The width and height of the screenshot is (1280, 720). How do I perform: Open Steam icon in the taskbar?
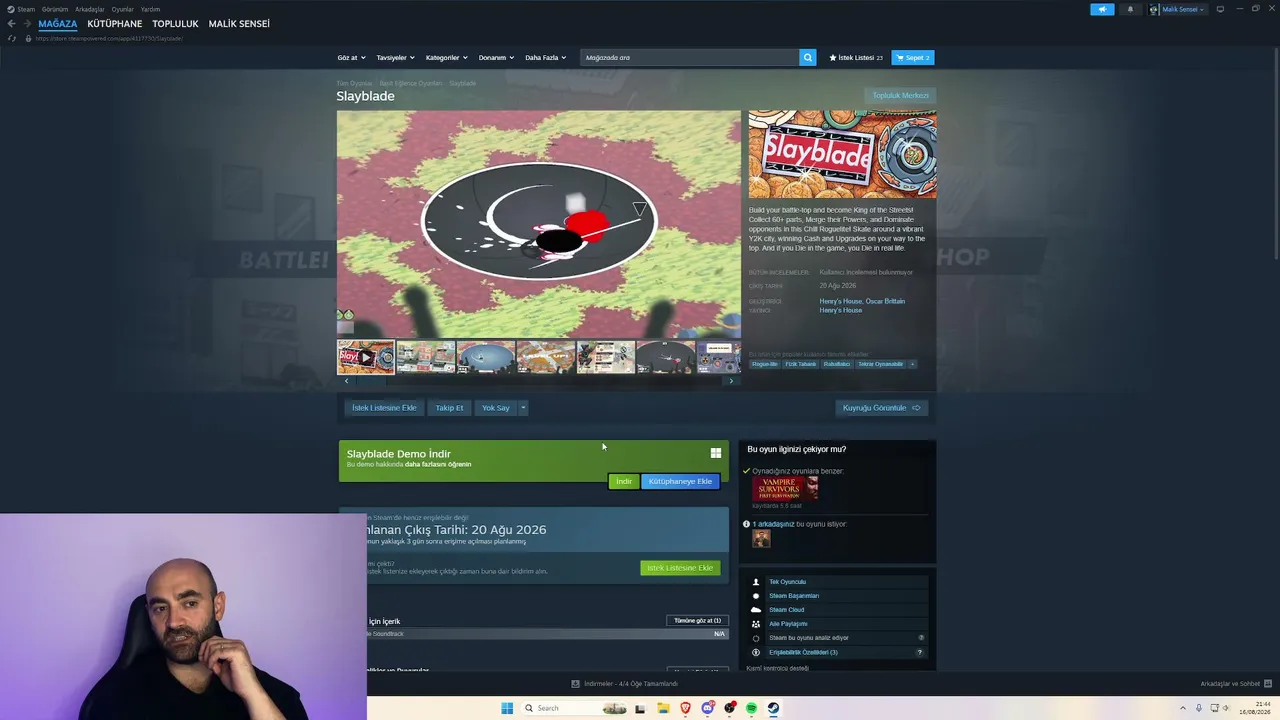tap(773, 708)
